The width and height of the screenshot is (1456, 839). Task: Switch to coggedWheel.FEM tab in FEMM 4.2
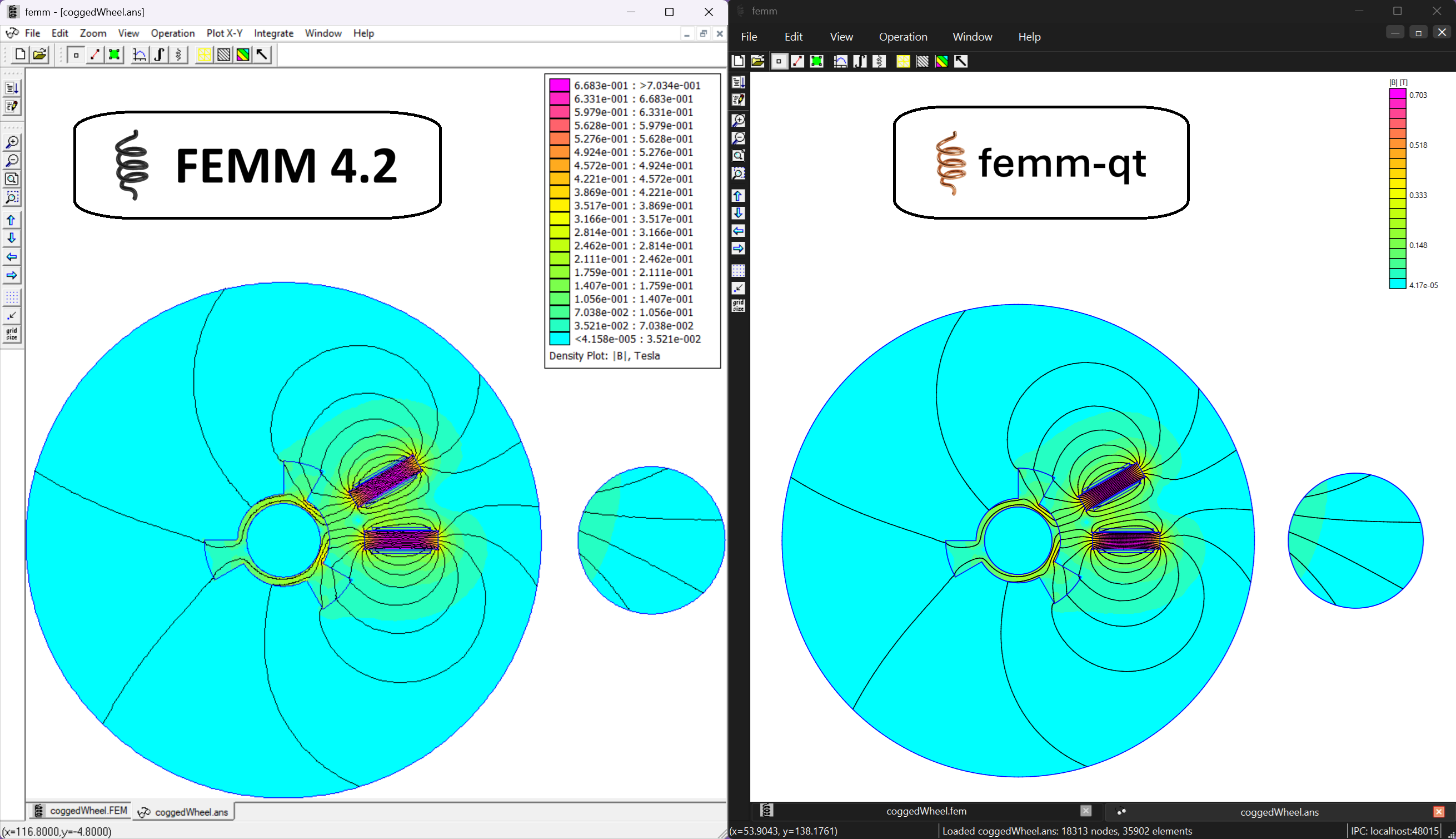point(80,811)
